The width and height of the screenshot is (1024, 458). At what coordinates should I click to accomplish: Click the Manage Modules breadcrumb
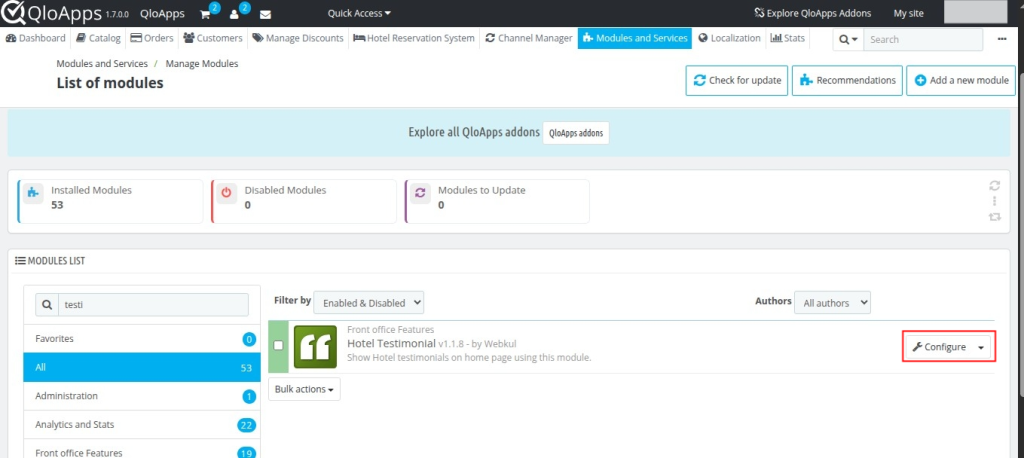tap(202, 63)
